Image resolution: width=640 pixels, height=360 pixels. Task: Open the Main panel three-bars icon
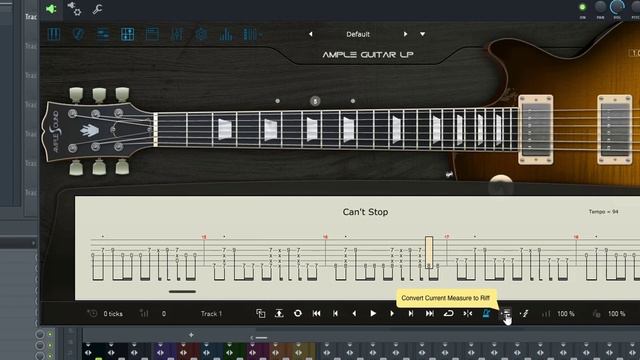click(54, 34)
